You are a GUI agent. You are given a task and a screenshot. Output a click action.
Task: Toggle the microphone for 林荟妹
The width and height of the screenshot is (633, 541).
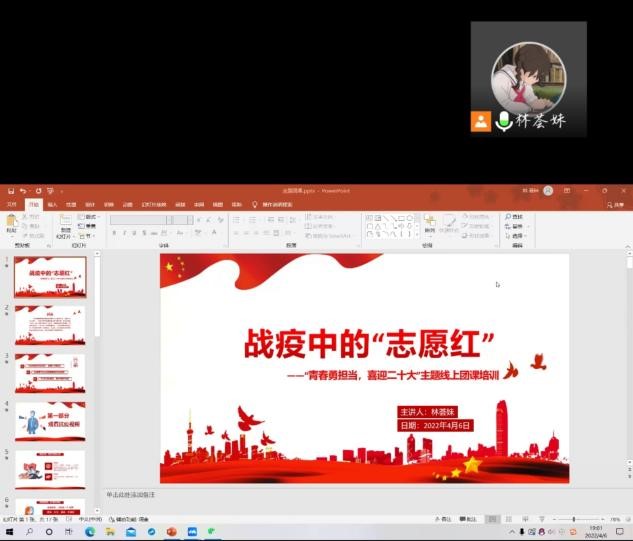click(502, 121)
